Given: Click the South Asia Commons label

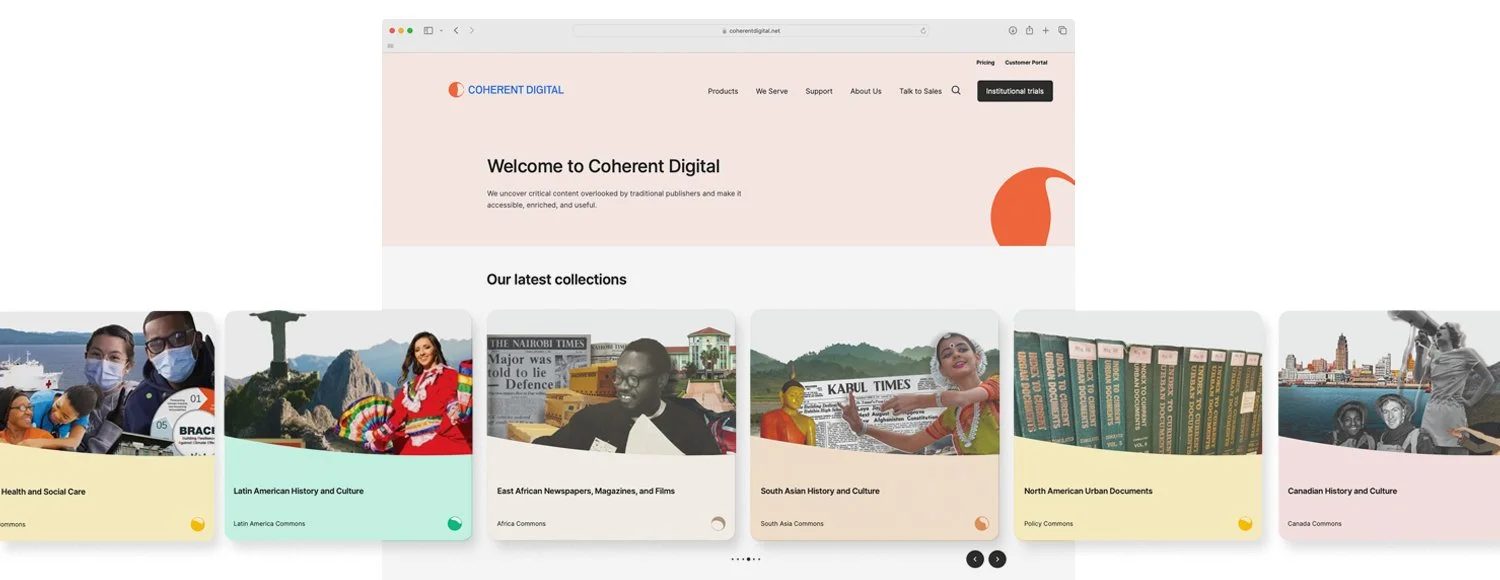Looking at the screenshot, I should click(x=792, y=524).
